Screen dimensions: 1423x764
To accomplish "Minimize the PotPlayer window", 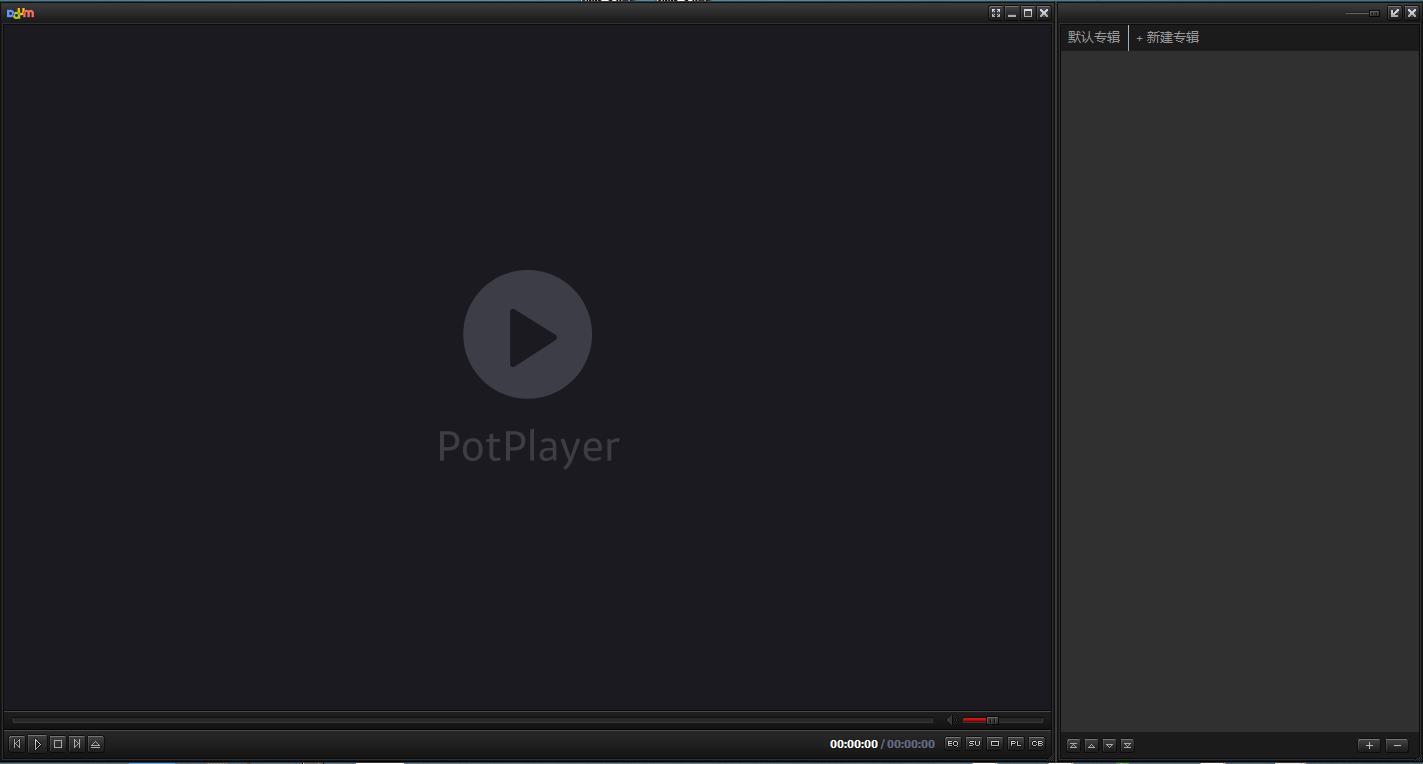I will 1012,13.
